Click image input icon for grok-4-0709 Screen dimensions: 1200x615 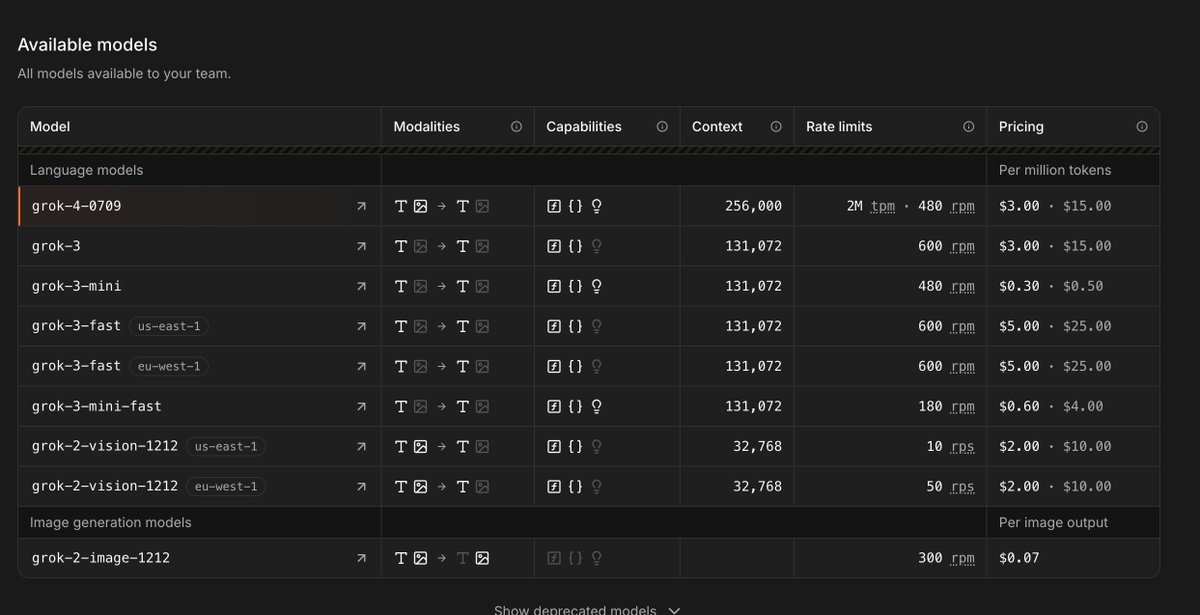point(421,206)
